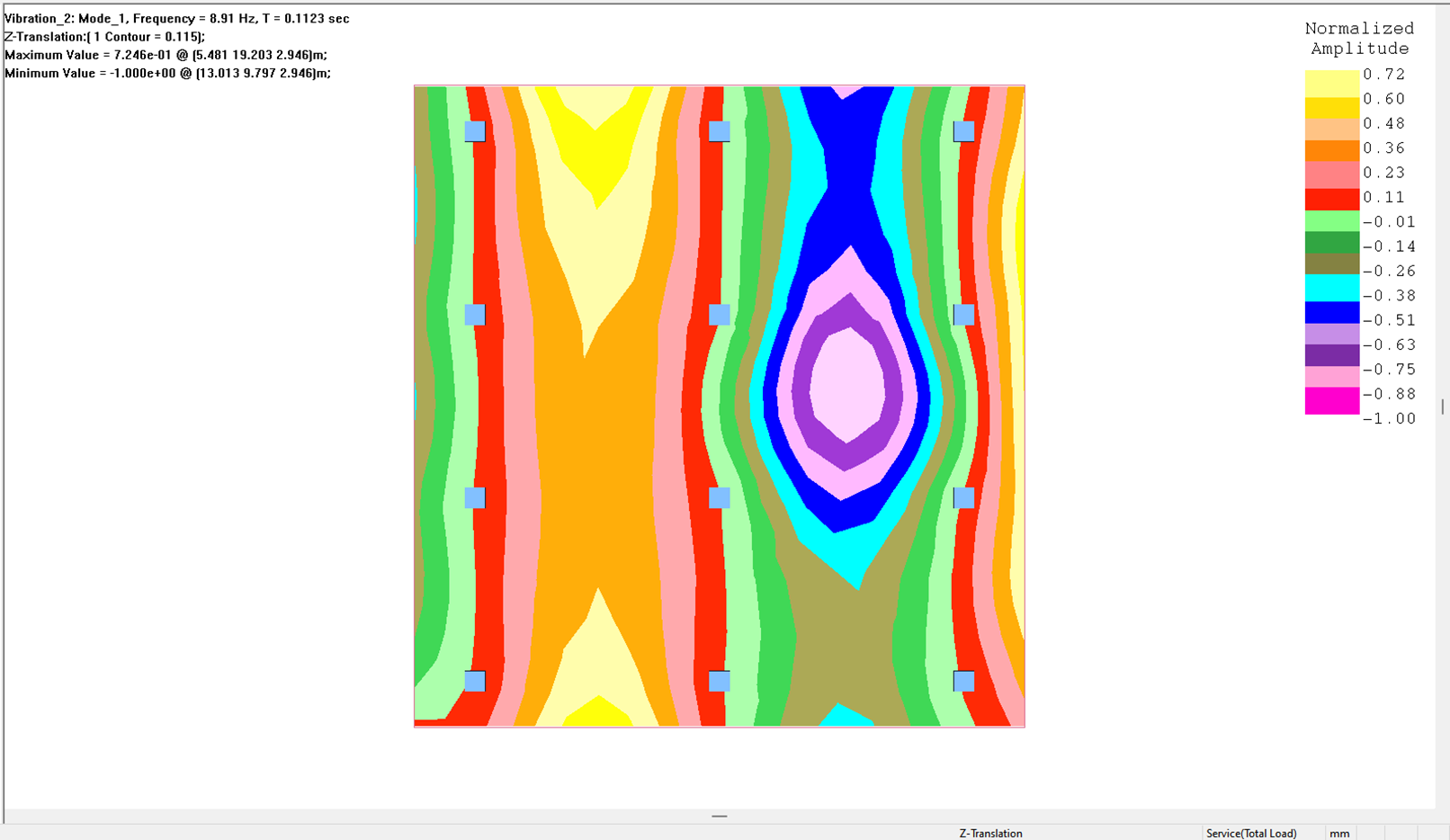
Task: Click the bottom-center column marker
Action: click(719, 682)
